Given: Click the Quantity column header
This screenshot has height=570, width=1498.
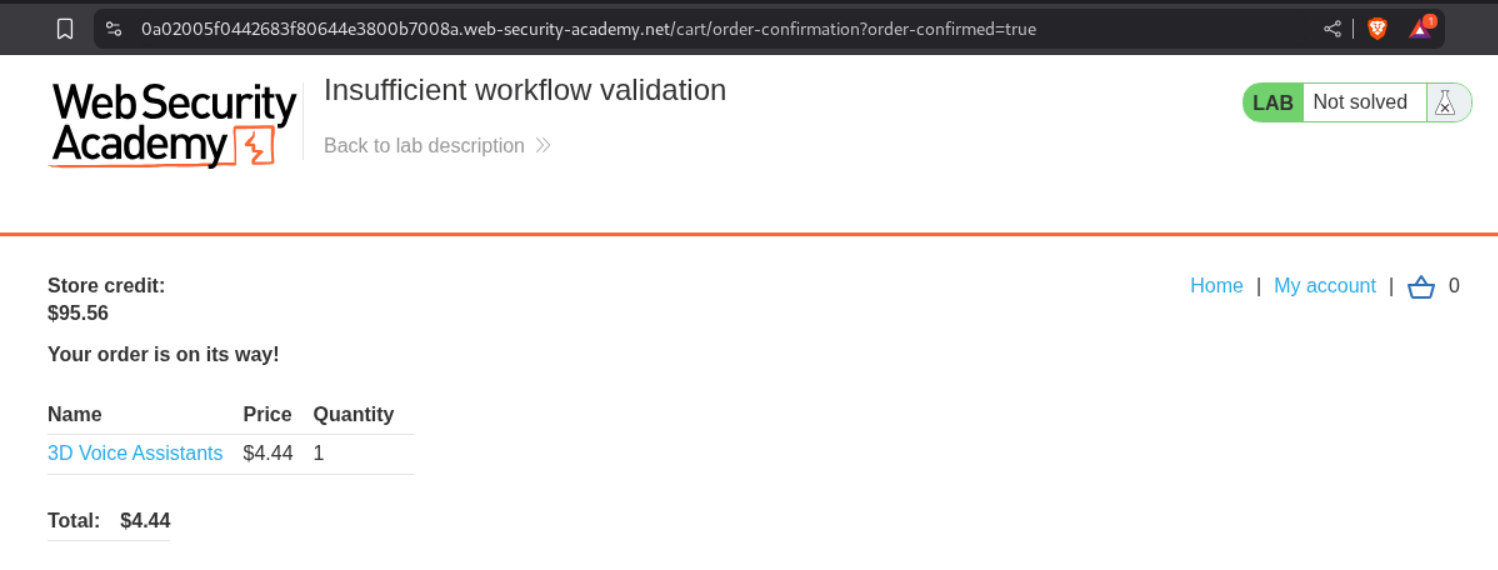Looking at the screenshot, I should pyautogui.click(x=353, y=414).
